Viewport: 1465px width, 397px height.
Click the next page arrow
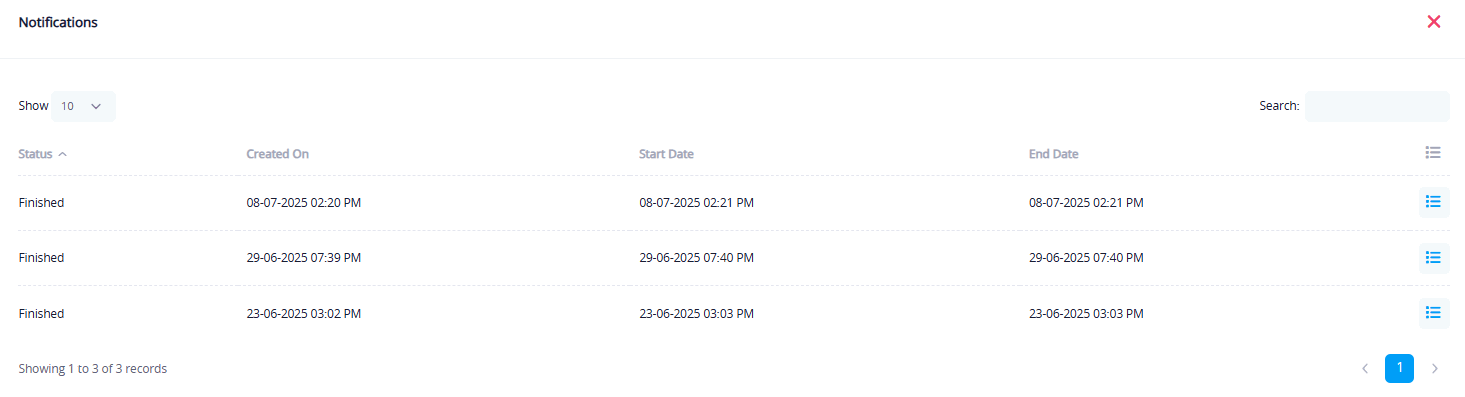[x=1435, y=369]
